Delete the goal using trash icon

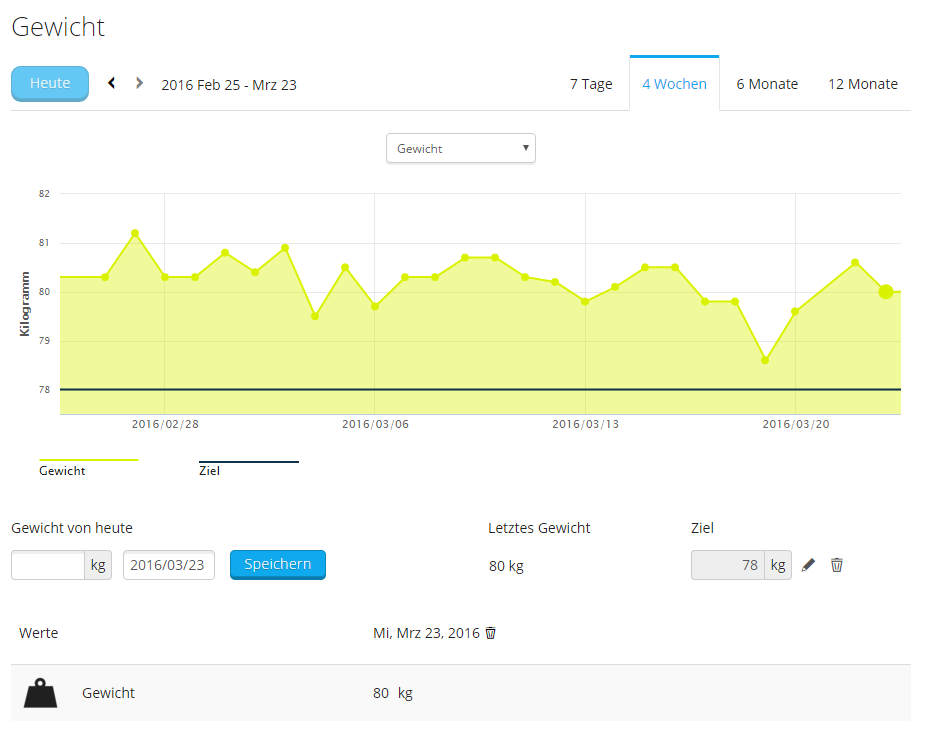pos(837,565)
